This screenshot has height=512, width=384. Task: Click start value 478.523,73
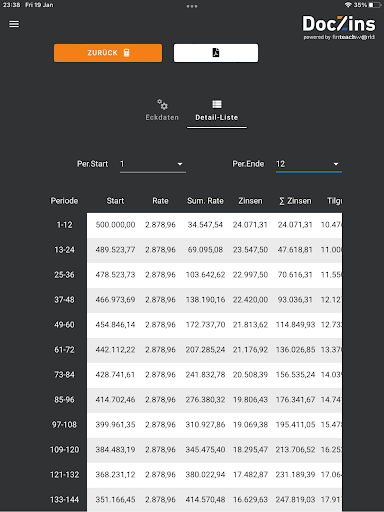coord(115,275)
